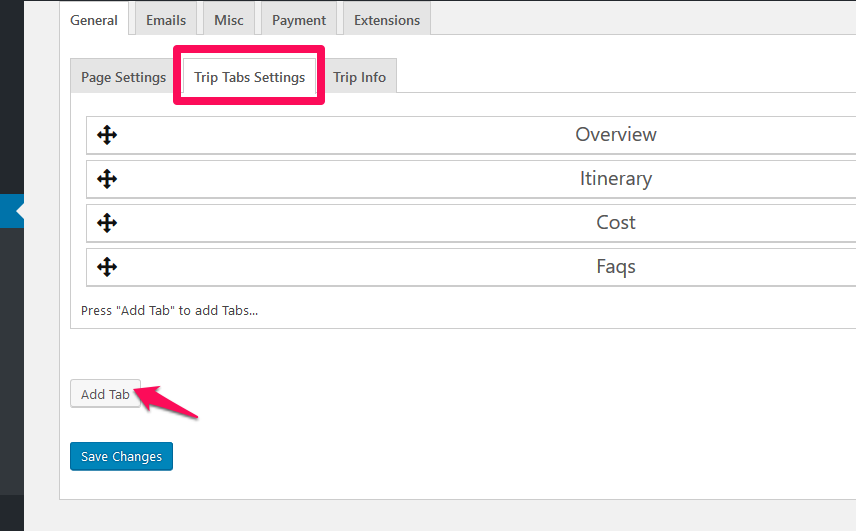
Task: Expand the Faqs tab row
Action: 471,267
